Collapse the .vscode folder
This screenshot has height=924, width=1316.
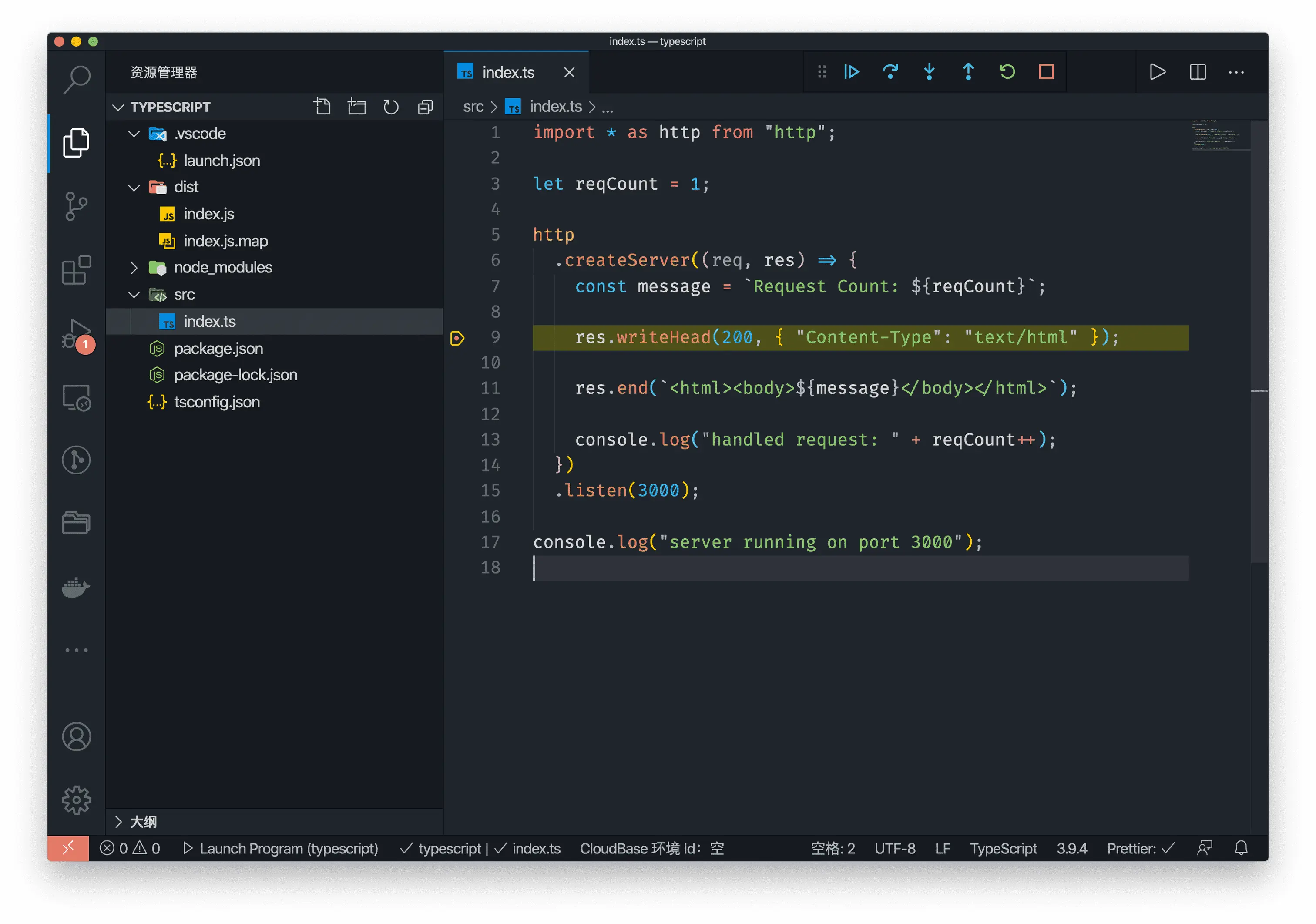tap(134, 134)
